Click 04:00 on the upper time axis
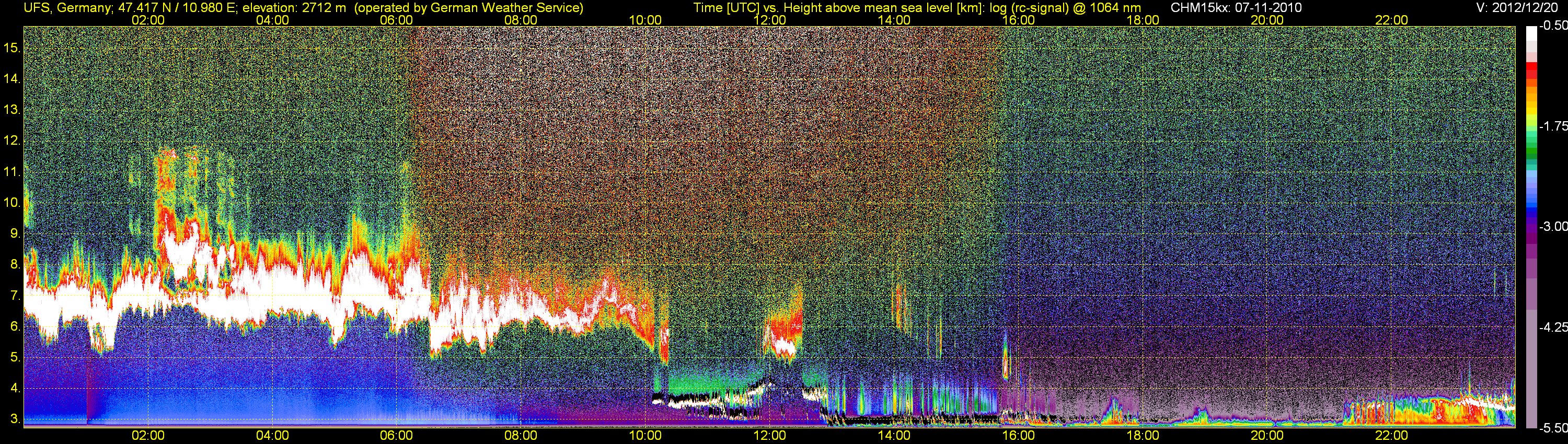The width and height of the screenshot is (1568, 444). click(x=272, y=20)
